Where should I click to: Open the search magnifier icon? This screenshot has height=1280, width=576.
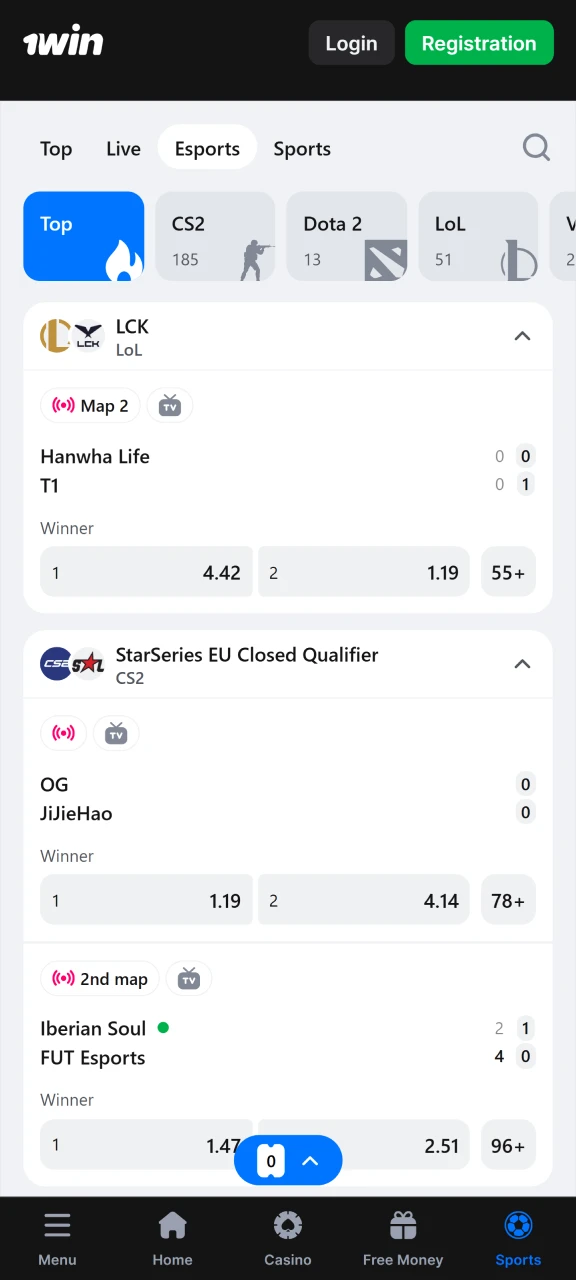(536, 148)
